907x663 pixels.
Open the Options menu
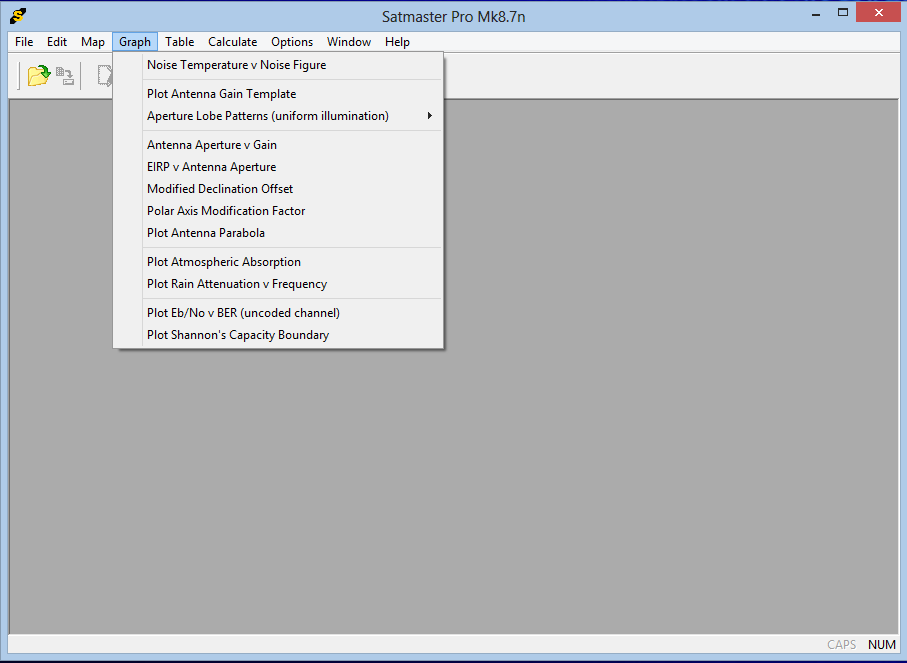click(x=292, y=42)
